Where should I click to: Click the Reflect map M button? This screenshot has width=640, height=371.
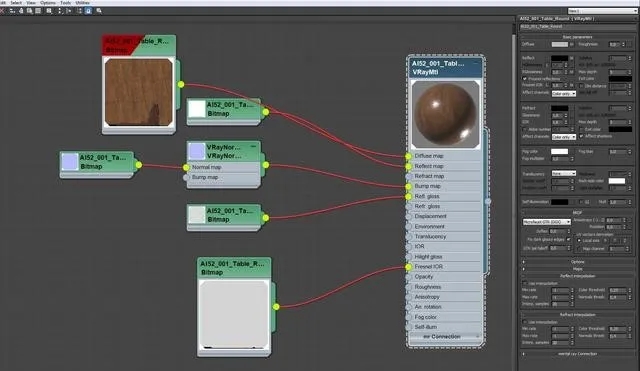tap(572, 58)
